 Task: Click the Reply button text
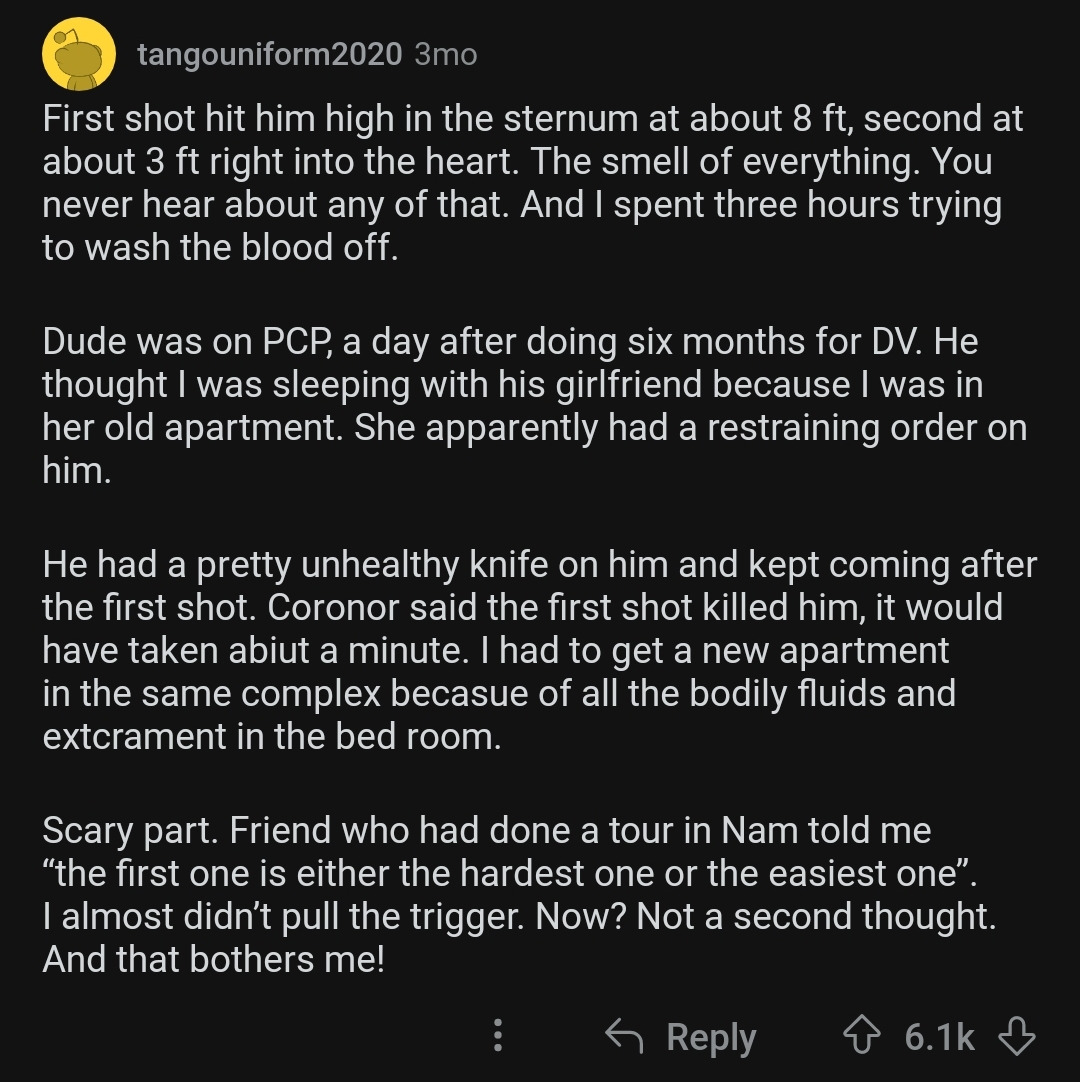point(711,1037)
